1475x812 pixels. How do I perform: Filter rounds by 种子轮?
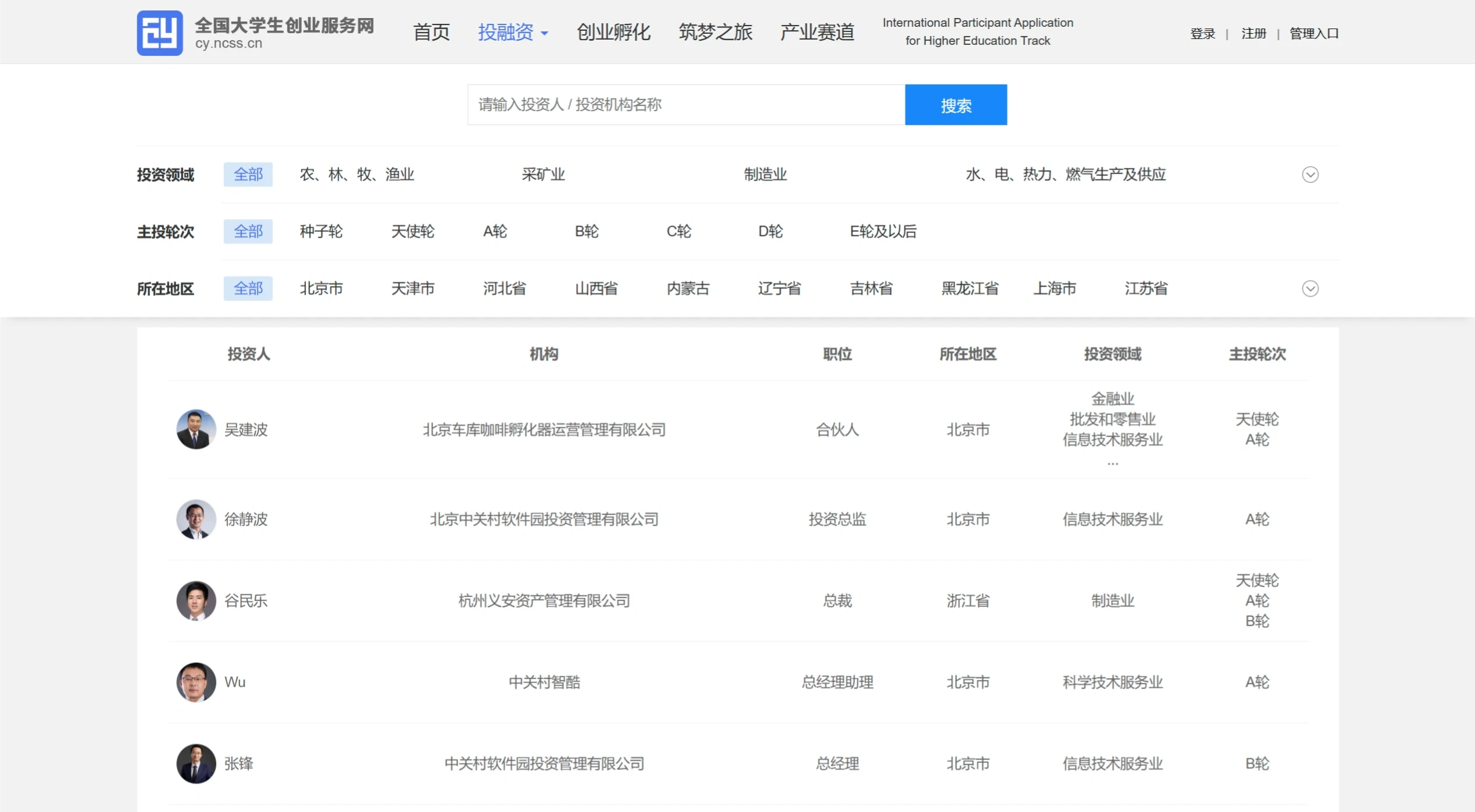coord(321,232)
